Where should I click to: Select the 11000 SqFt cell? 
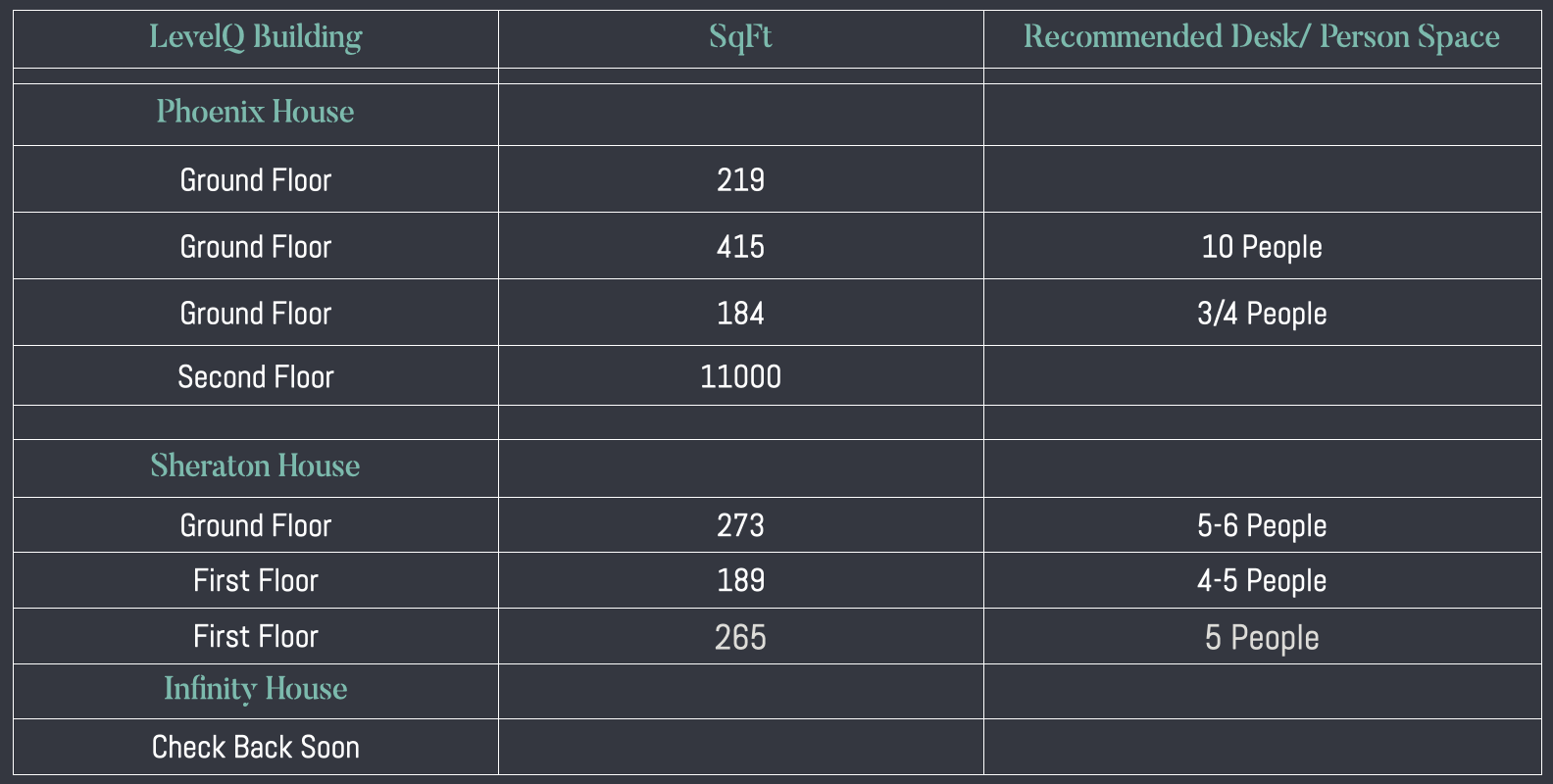pyautogui.click(x=740, y=377)
